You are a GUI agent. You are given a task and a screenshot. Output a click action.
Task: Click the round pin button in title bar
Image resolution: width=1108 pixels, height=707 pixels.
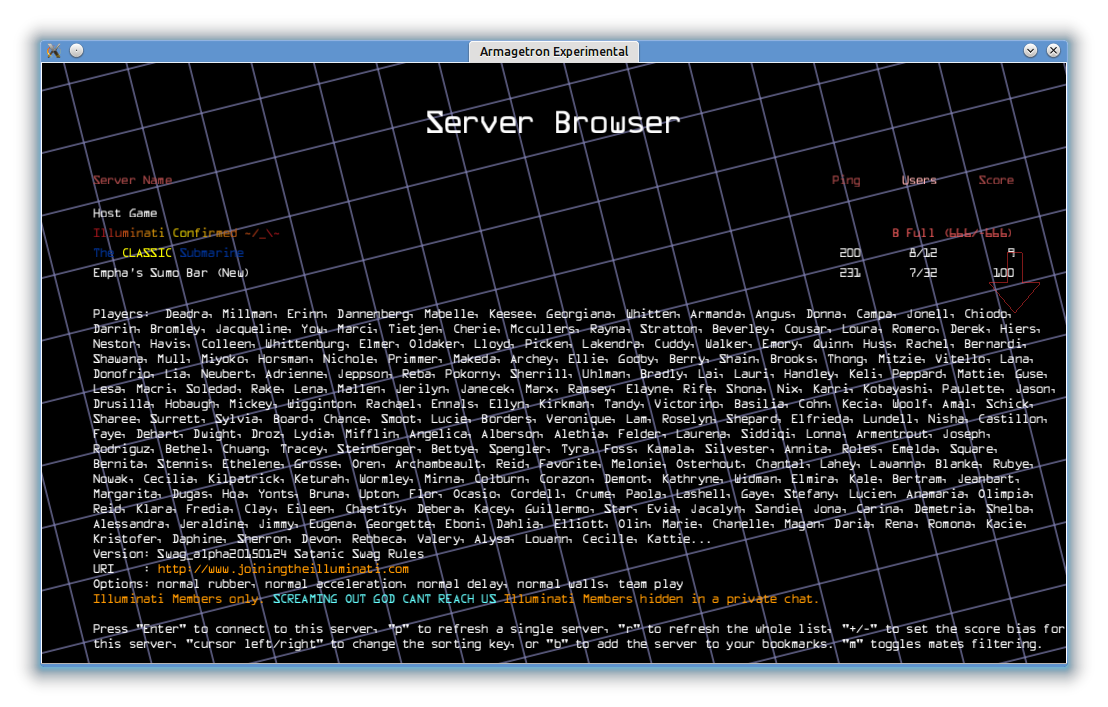[x=77, y=50]
